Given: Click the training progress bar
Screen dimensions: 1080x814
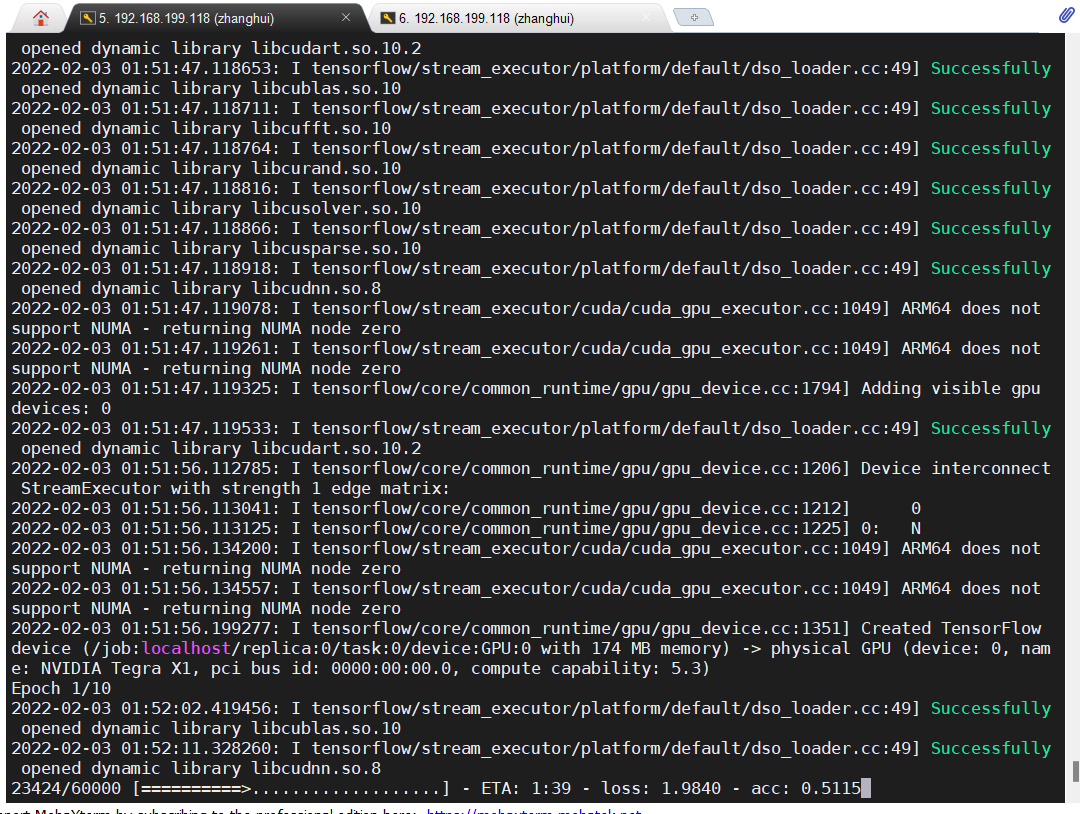Looking at the screenshot, I should tap(292, 789).
